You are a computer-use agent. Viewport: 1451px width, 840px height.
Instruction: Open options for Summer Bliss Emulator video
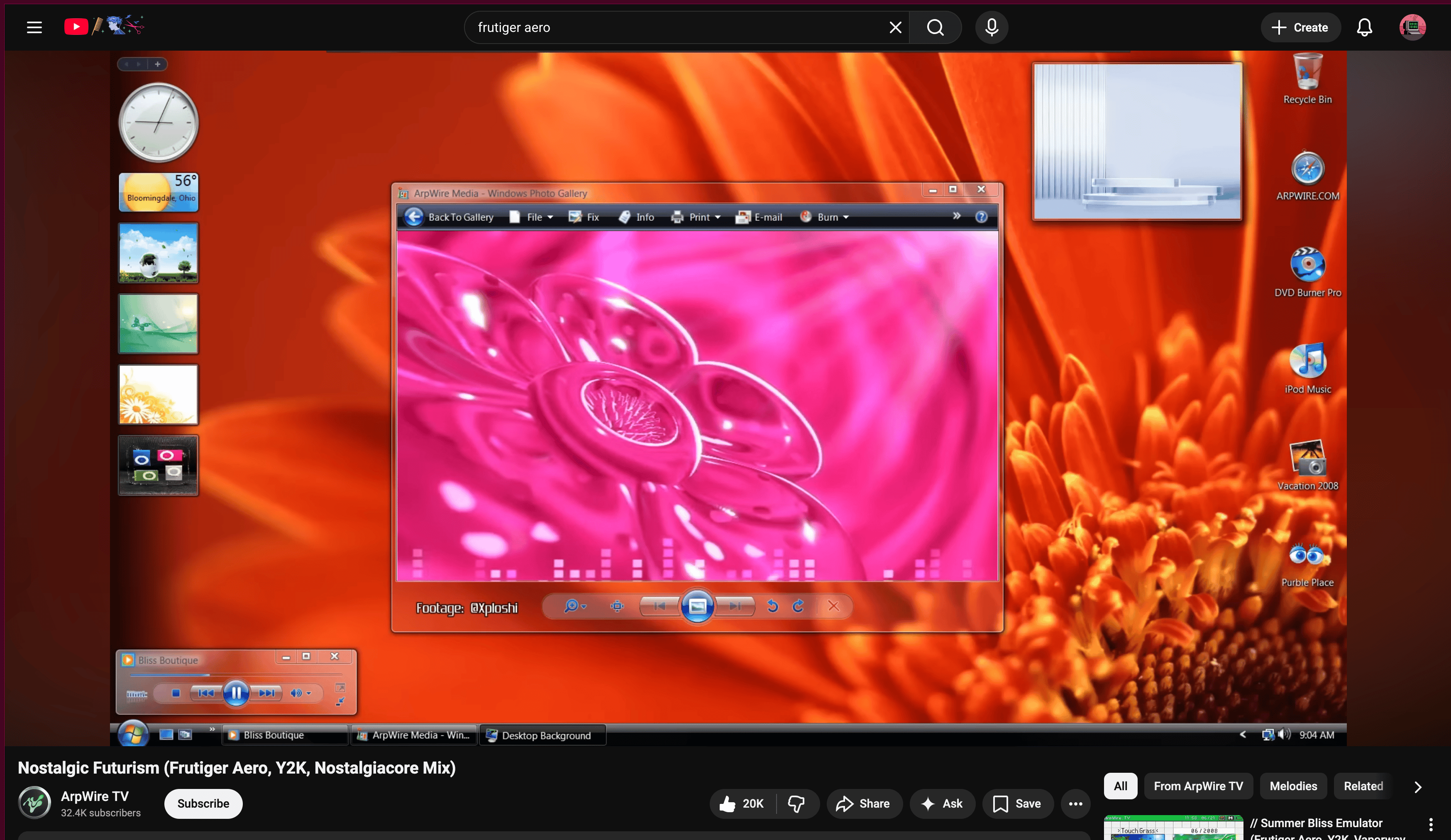1431,825
